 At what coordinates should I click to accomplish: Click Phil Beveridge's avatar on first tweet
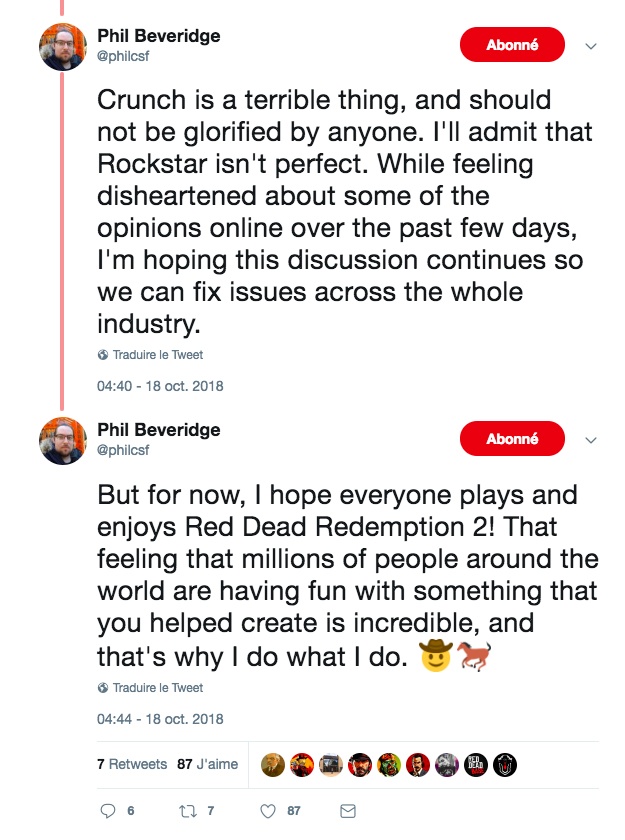tap(62, 46)
